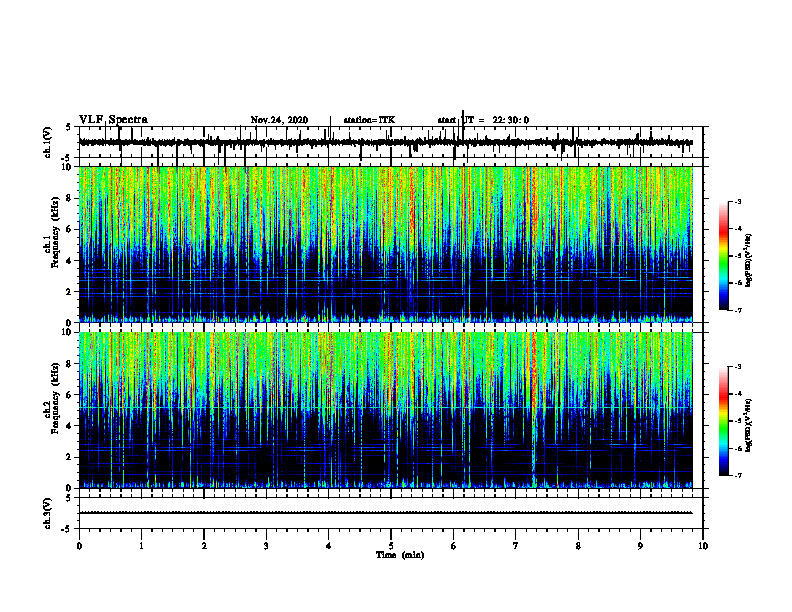
Task: Click the "Time (min)" axis title
Action: point(400,555)
